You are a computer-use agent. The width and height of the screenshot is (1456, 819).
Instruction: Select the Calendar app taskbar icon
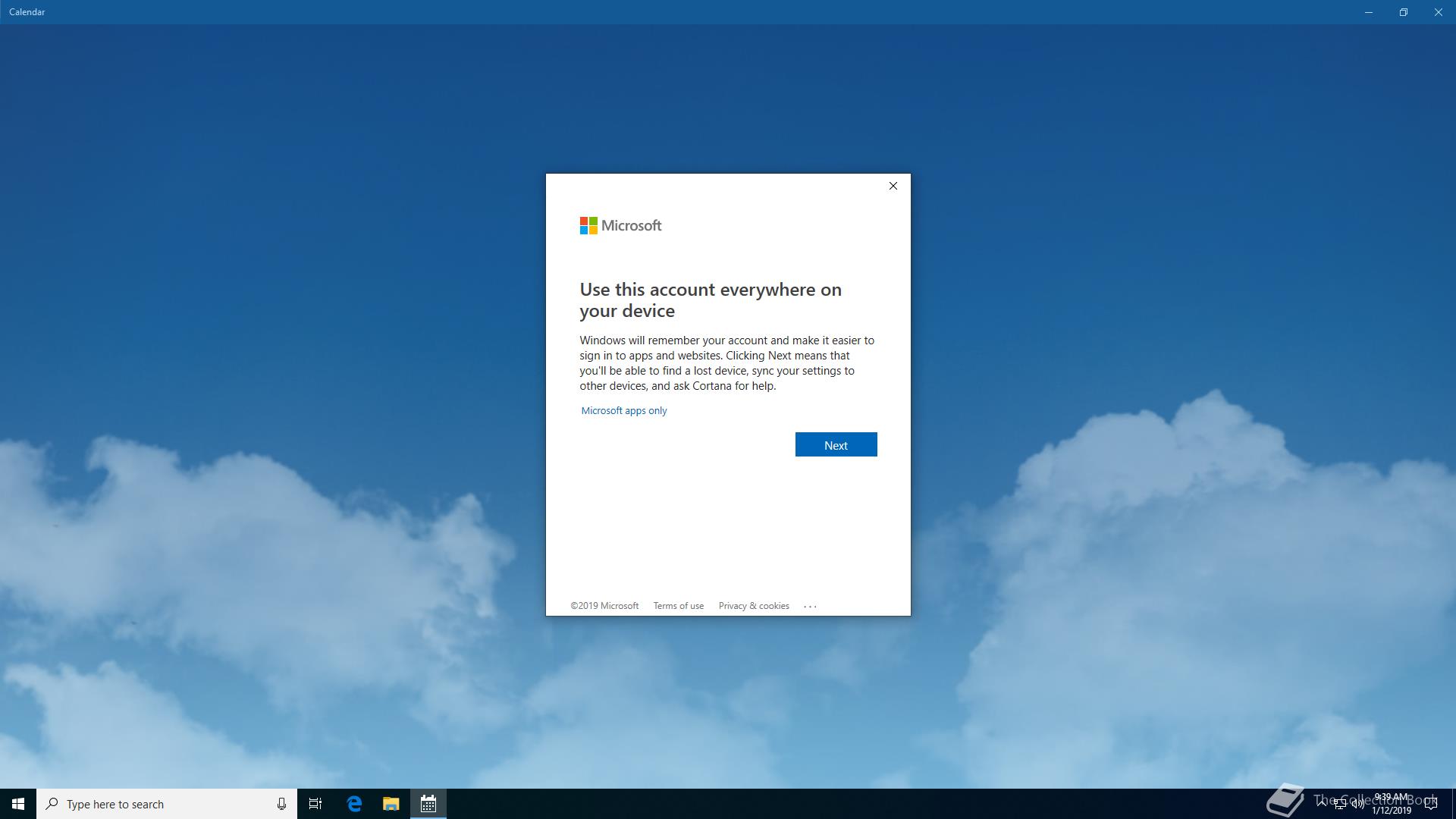click(x=428, y=804)
